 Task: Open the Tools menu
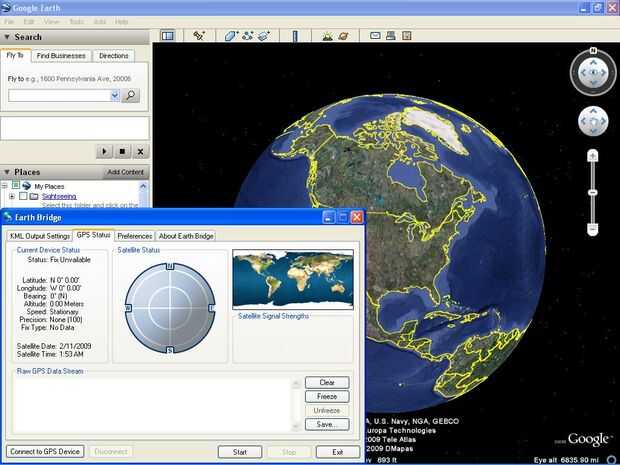coord(77,21)
